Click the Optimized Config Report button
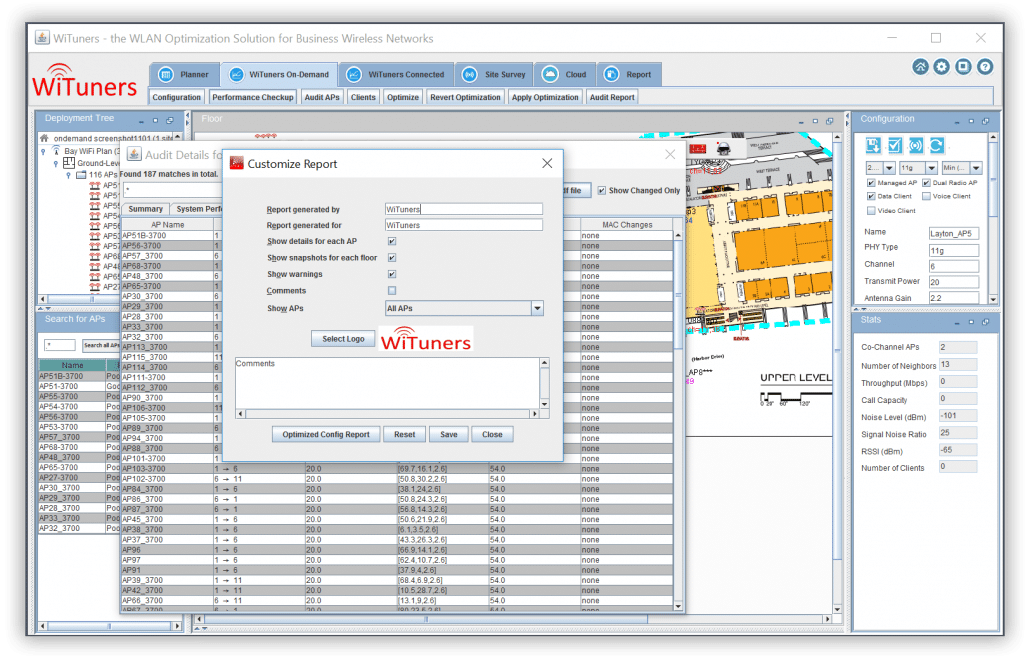Image resolution: width=1030 pixels, height=659 pixels. click(326, 434)
